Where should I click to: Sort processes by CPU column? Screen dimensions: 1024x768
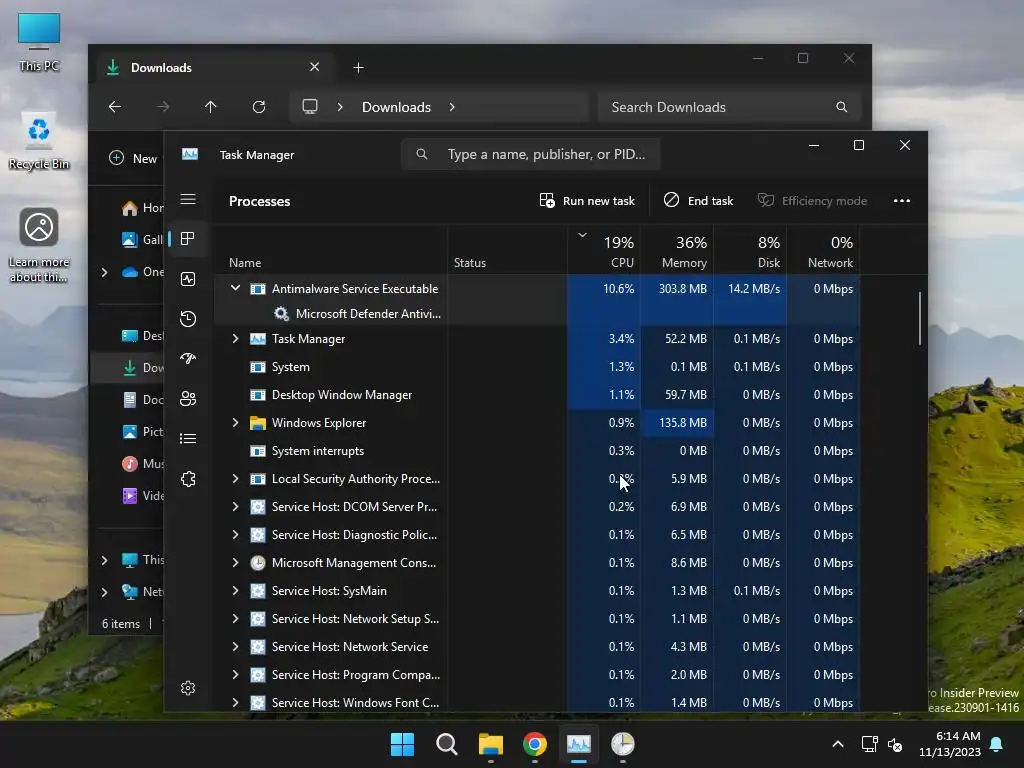[x=604, y=251]
